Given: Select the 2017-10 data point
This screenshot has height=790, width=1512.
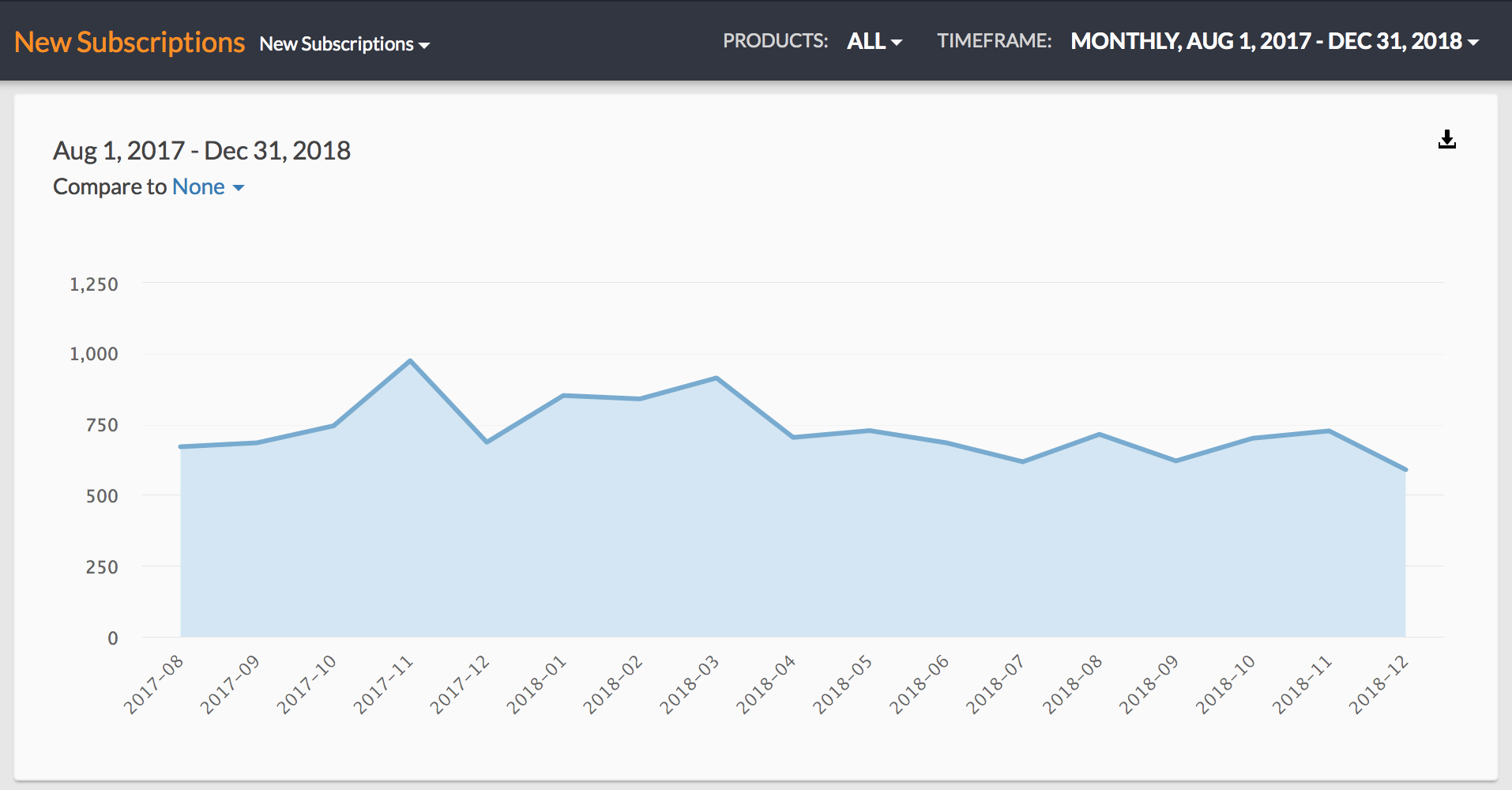Looking at the screenshot, I should pyautogui.click(x=333, y=426).
